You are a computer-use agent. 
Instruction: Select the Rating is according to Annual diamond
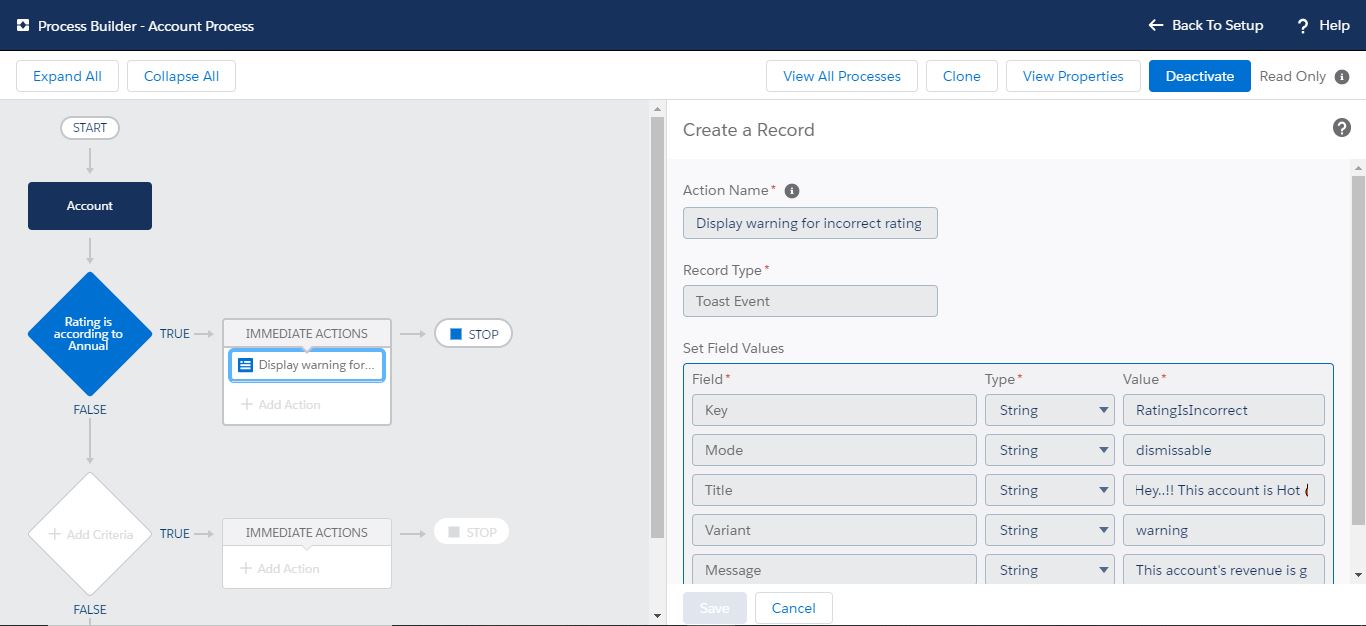coord(89,334)
